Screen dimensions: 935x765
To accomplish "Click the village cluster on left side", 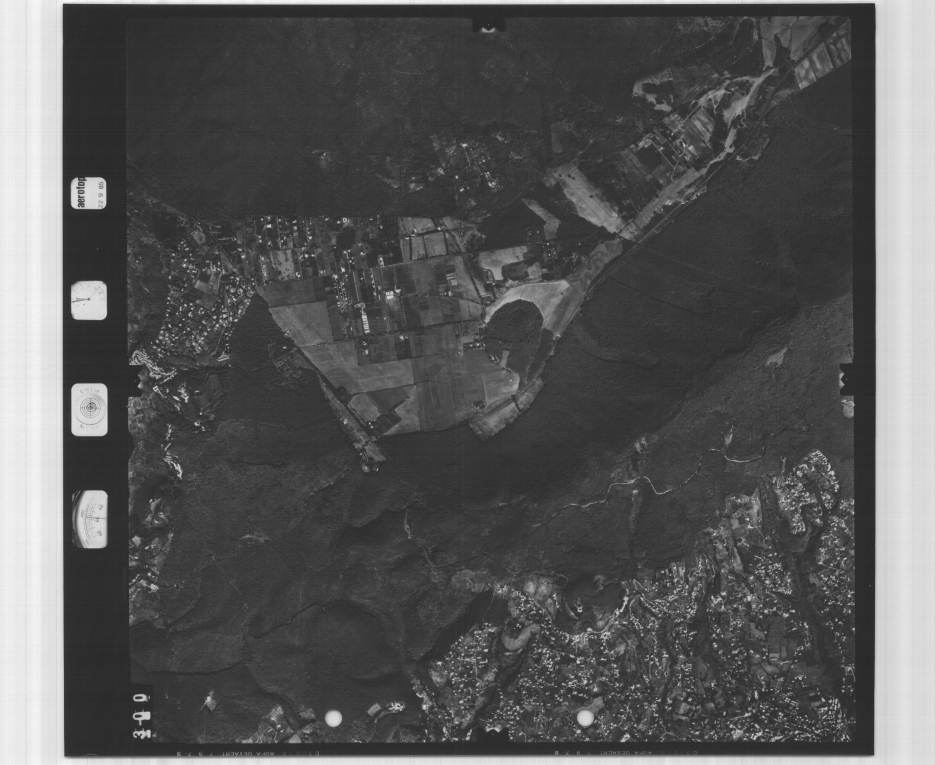I will 195,300.
